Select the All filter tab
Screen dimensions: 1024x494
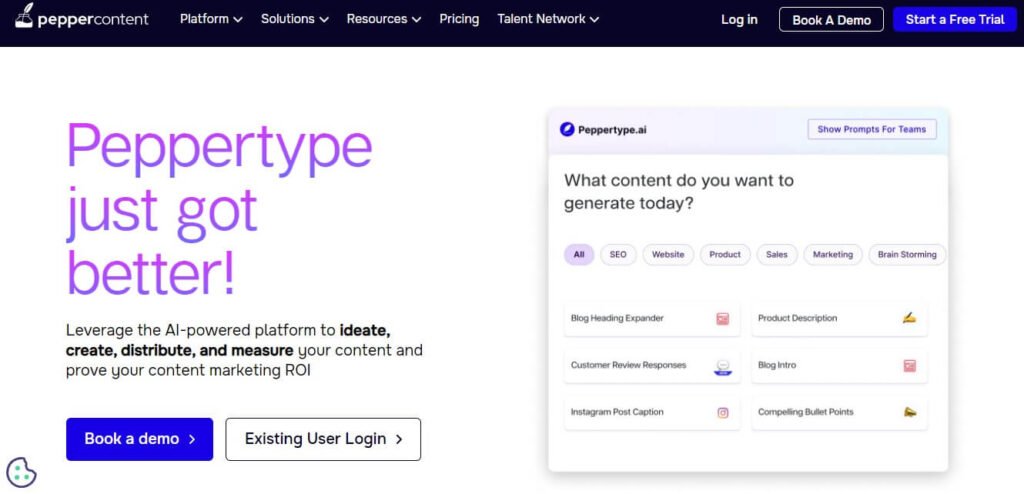point(579,255)
